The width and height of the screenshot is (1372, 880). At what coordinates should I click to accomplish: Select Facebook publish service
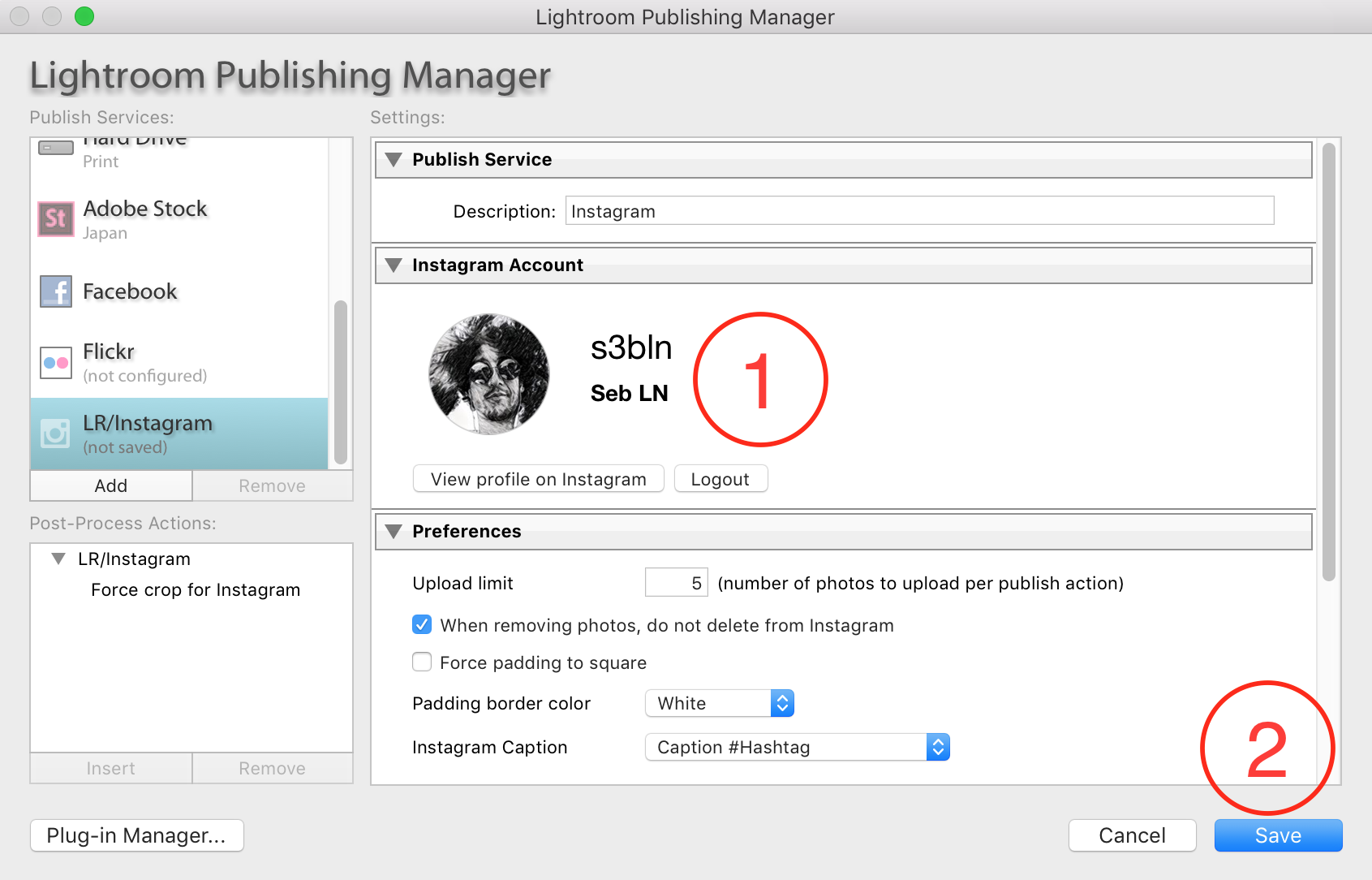(x=179, y=291)
